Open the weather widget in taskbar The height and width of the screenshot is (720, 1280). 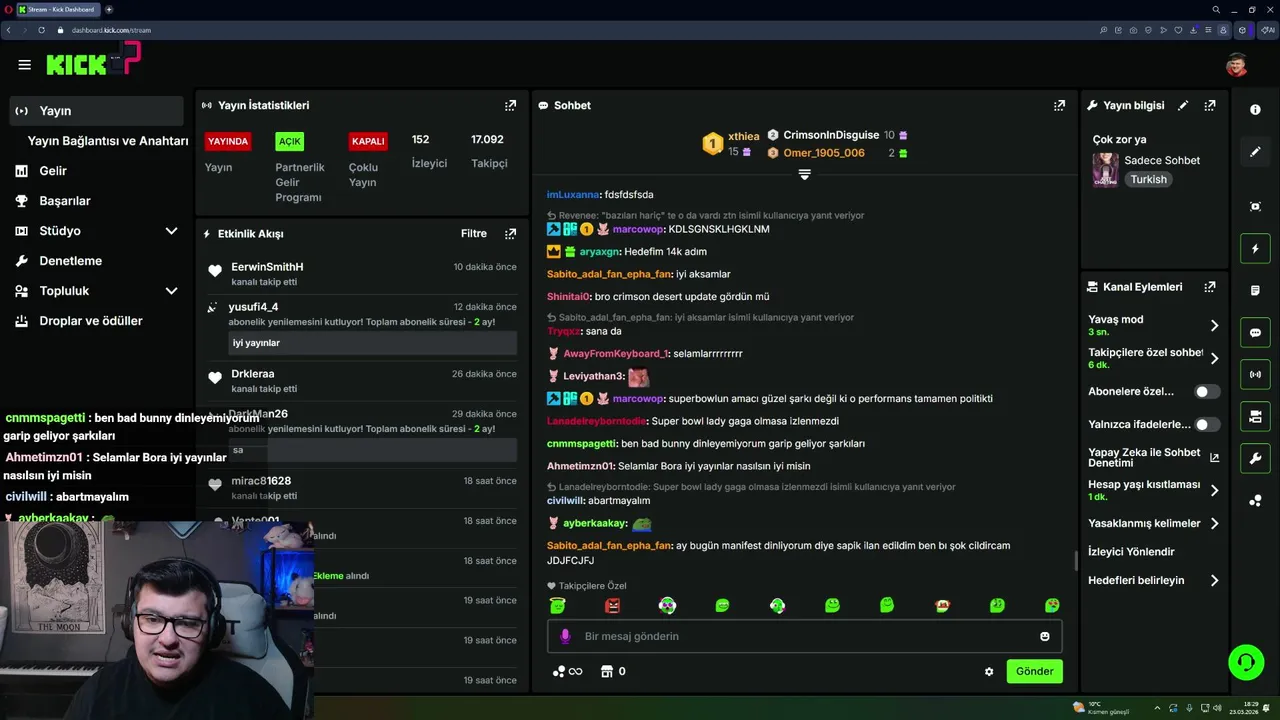tap(1100, 707)
